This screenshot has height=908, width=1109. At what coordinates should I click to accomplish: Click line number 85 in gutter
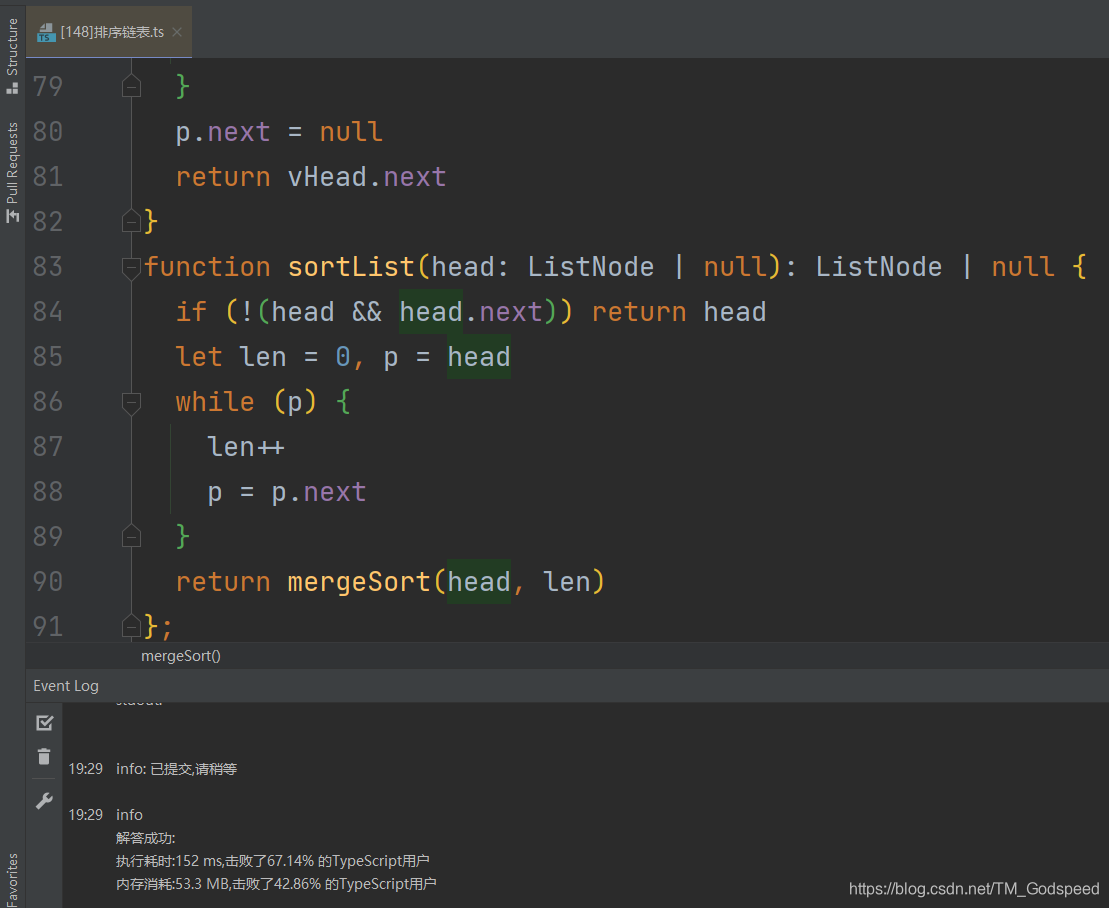click(x=47, y=357)
